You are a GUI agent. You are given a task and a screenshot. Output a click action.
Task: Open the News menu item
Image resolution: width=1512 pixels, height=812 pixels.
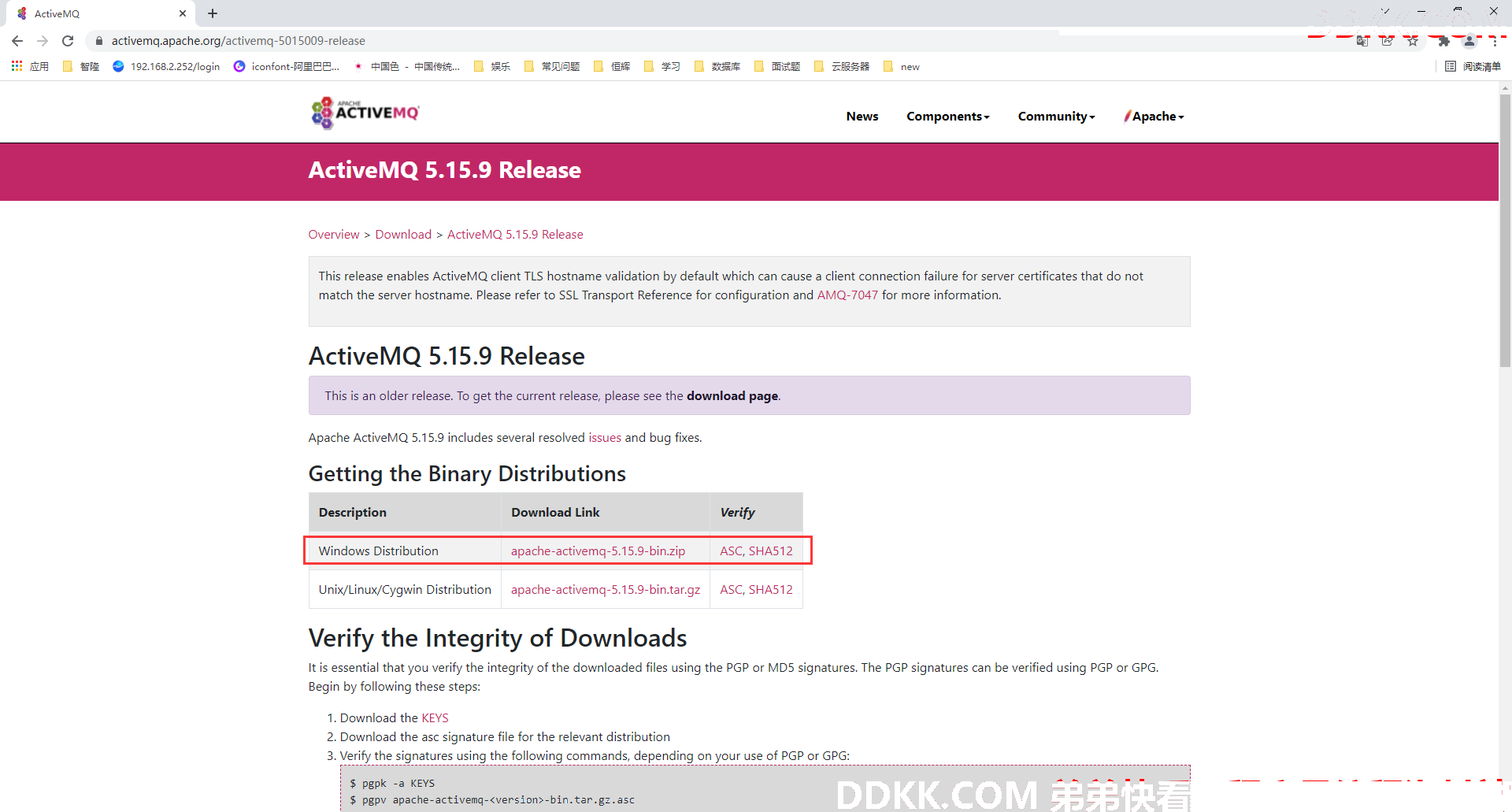862,117
